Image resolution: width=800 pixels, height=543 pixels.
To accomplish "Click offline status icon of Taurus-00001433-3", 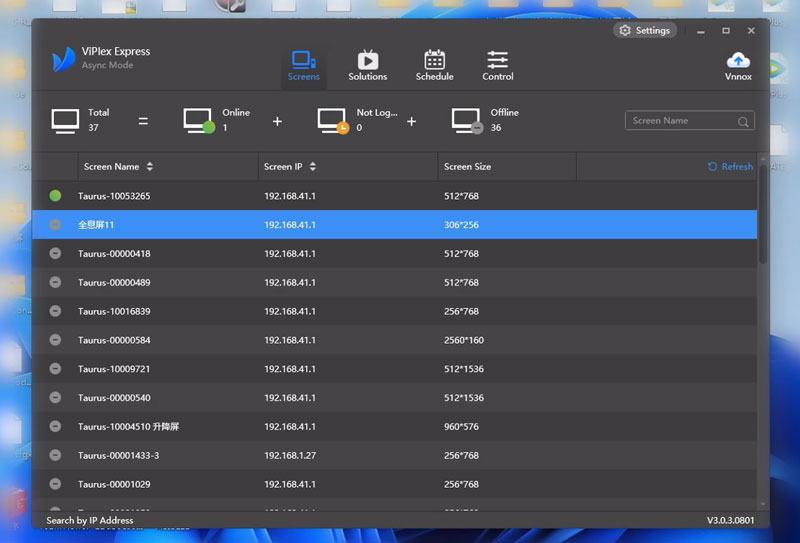I will coord(55,455).
